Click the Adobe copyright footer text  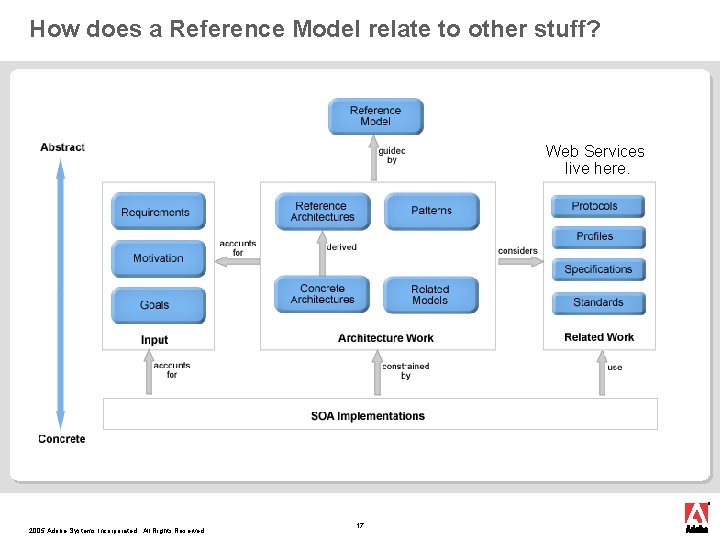pos(116,531)
